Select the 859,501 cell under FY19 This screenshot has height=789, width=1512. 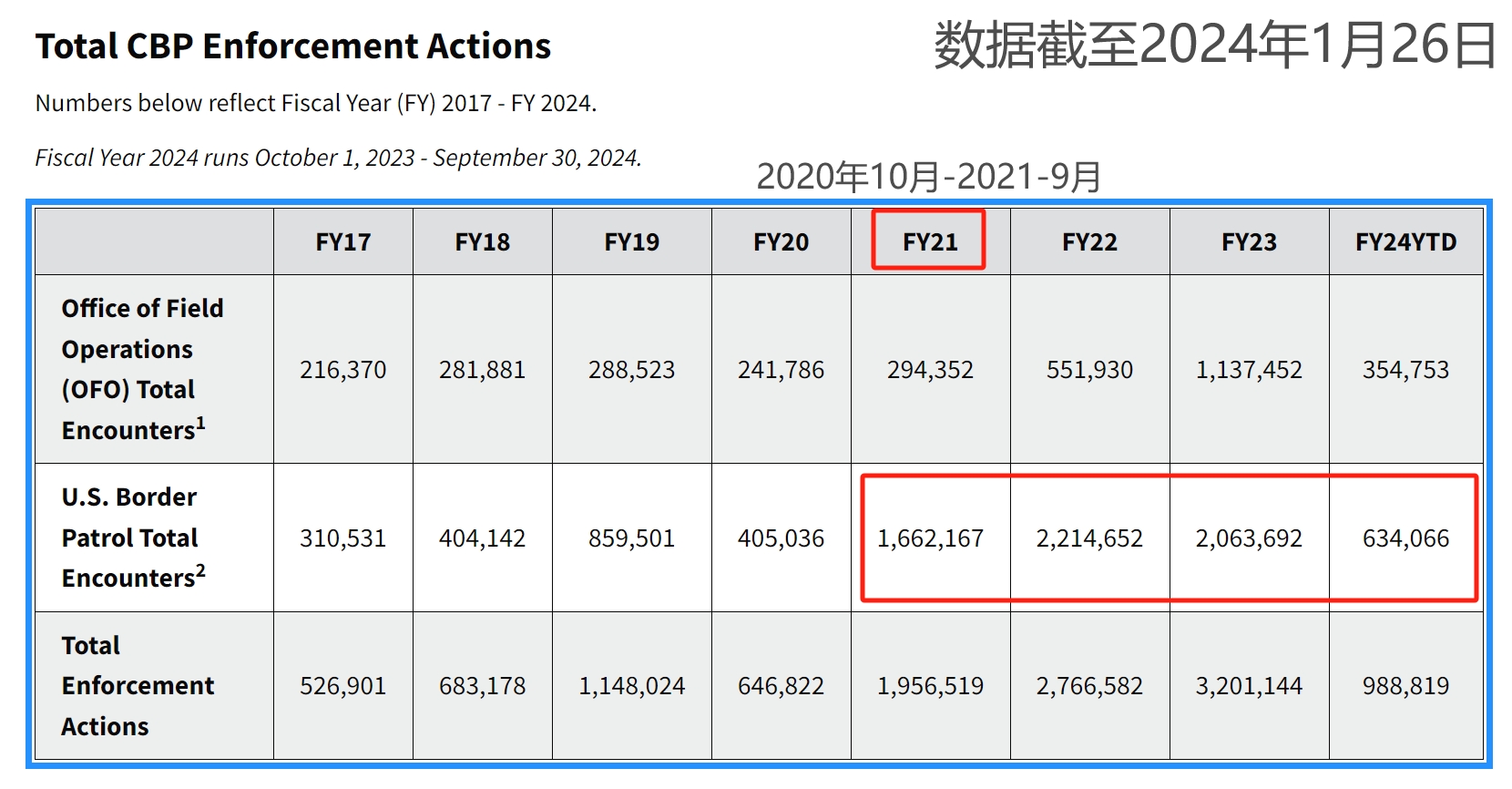click(x=631, y=538)
